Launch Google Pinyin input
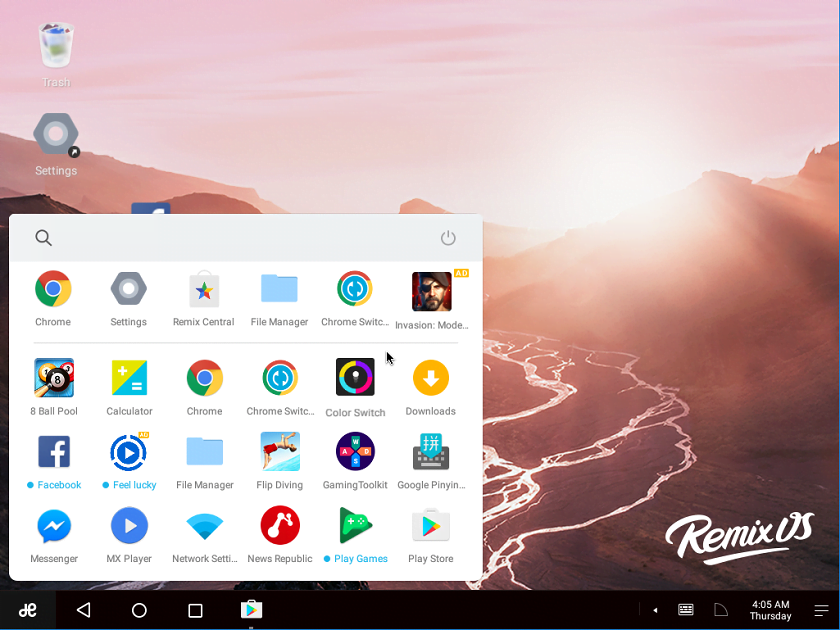840x630 pixels. 430,451
